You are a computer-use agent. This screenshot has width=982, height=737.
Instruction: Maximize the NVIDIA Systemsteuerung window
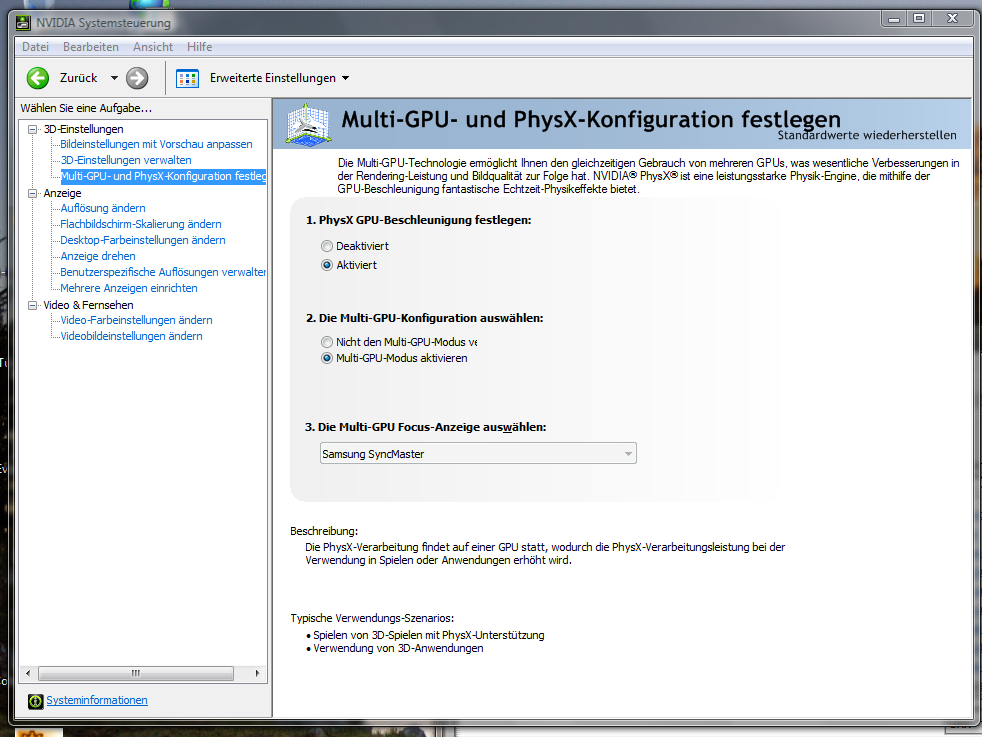coord(919,19)
